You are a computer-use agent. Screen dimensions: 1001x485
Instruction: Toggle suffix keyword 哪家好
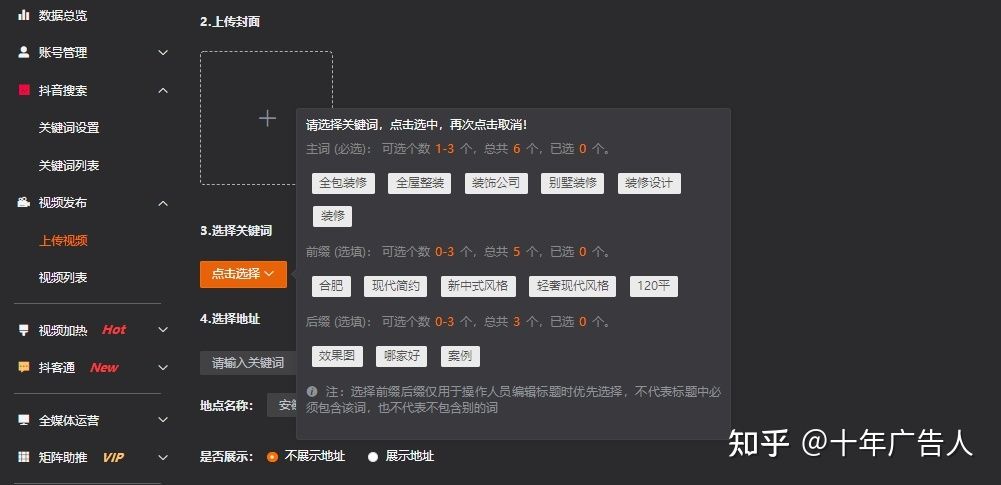[x=402, y=356]
